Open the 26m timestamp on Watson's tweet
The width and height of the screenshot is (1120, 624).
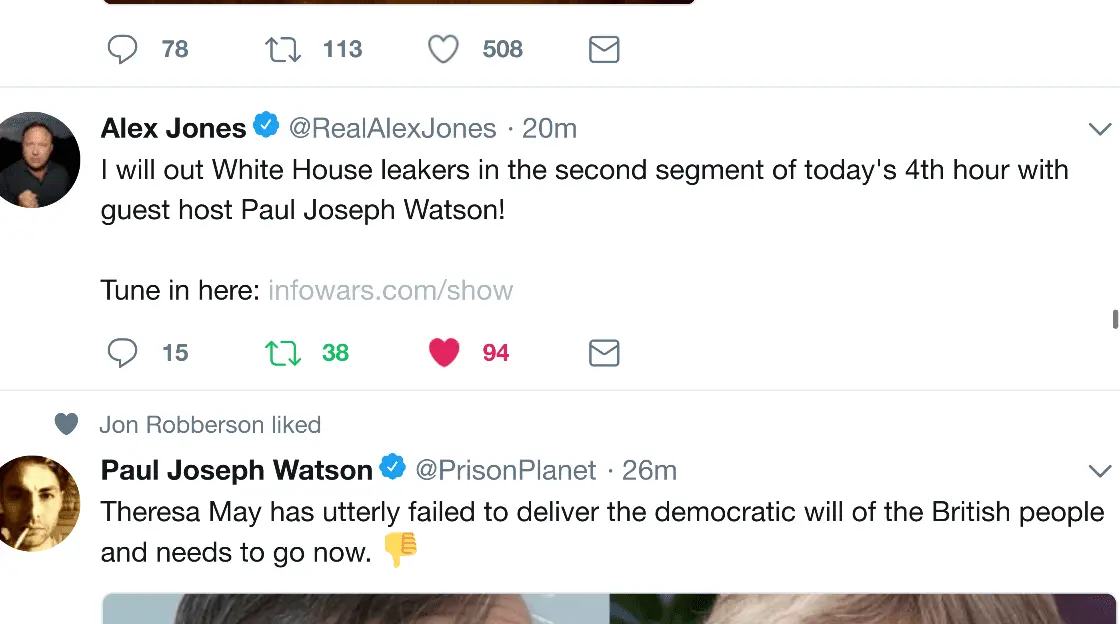pyautogui.click(x=649, y=470)
